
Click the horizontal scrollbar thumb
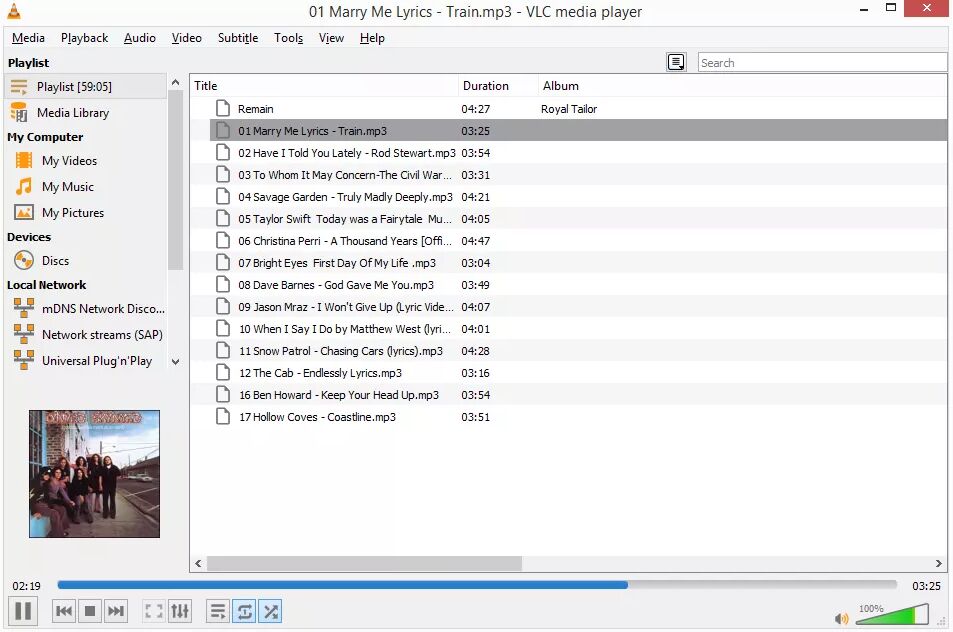(364, 563)
